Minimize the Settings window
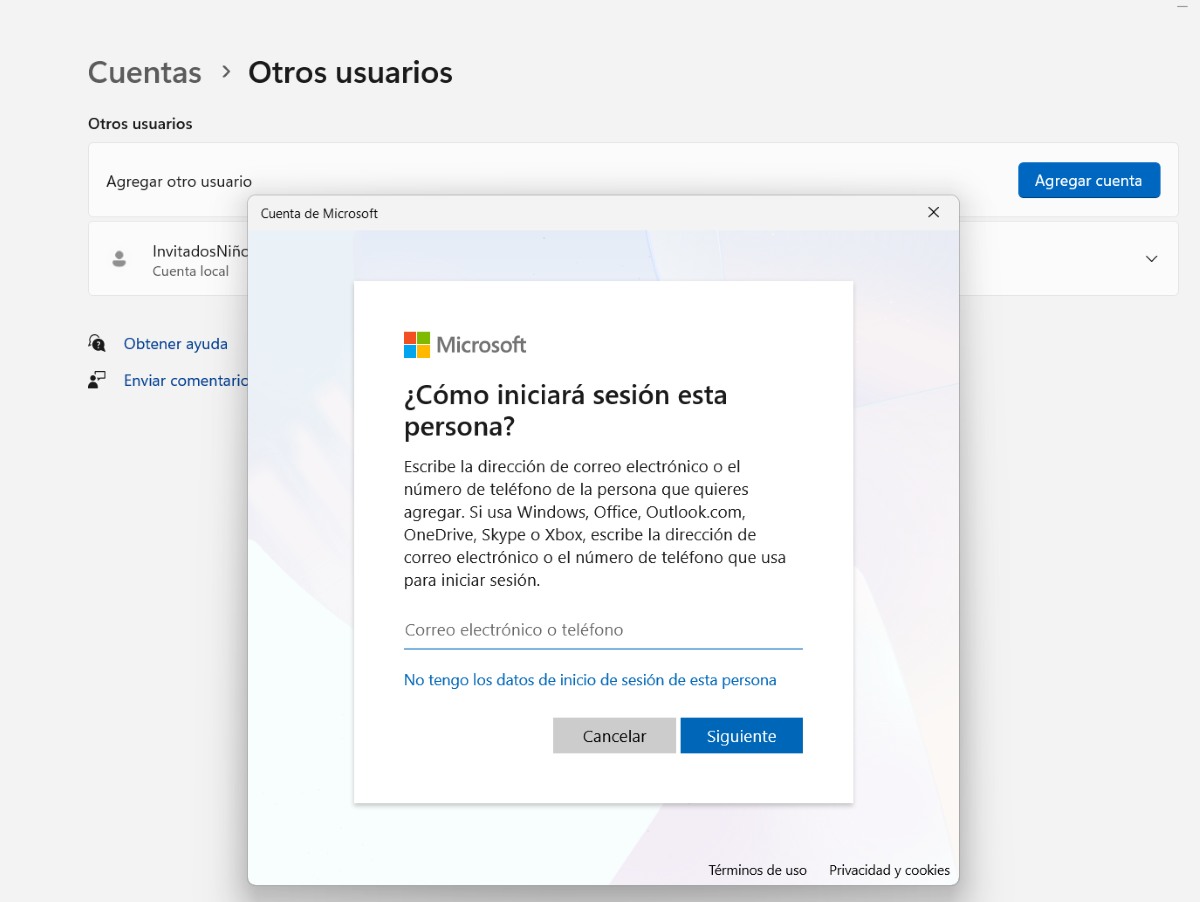The width and height of the screenshot is (1200, 902). pyautogui.click(x=1182, y=7)
